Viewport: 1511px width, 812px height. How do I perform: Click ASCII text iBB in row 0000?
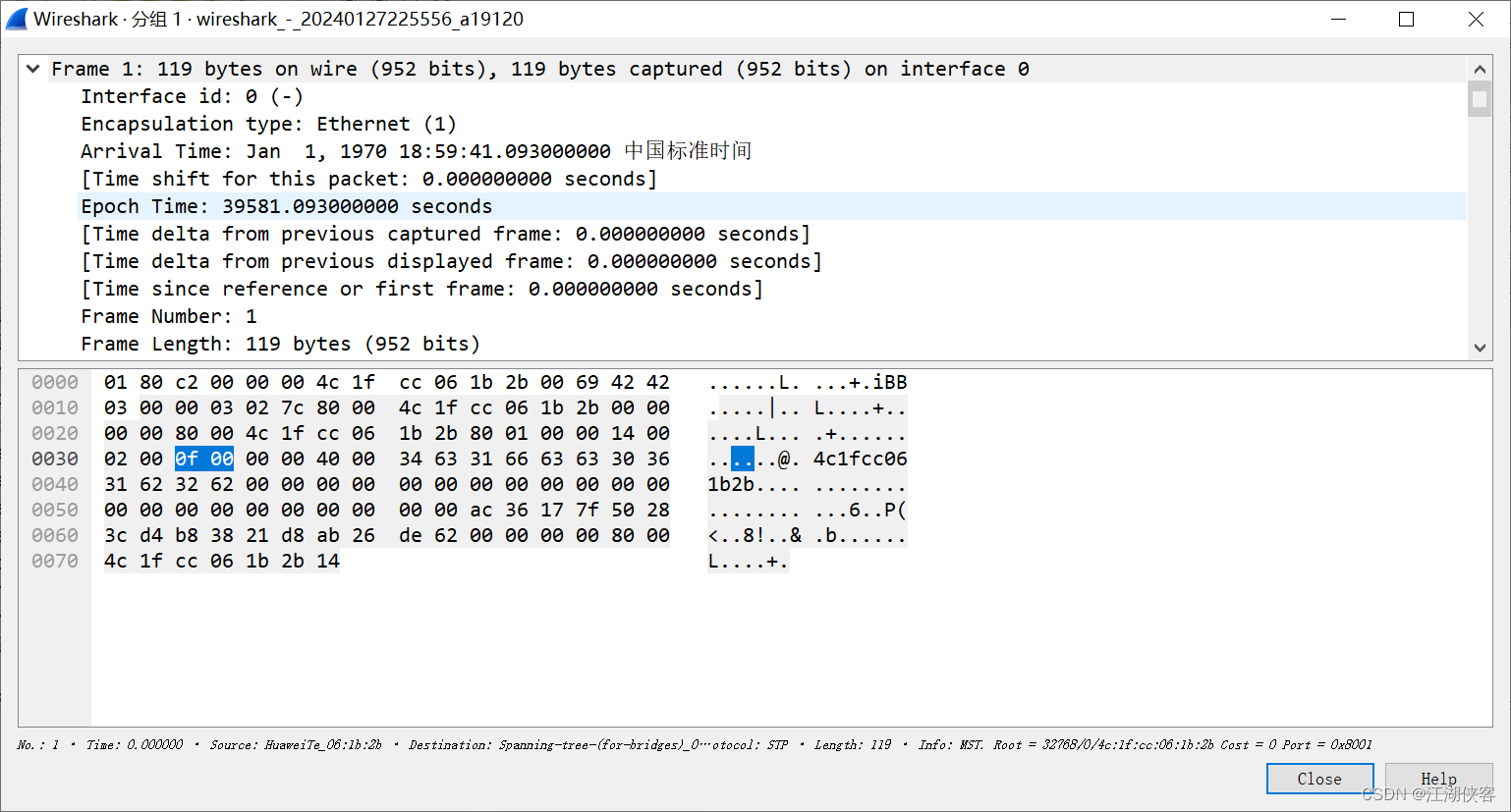890,382
